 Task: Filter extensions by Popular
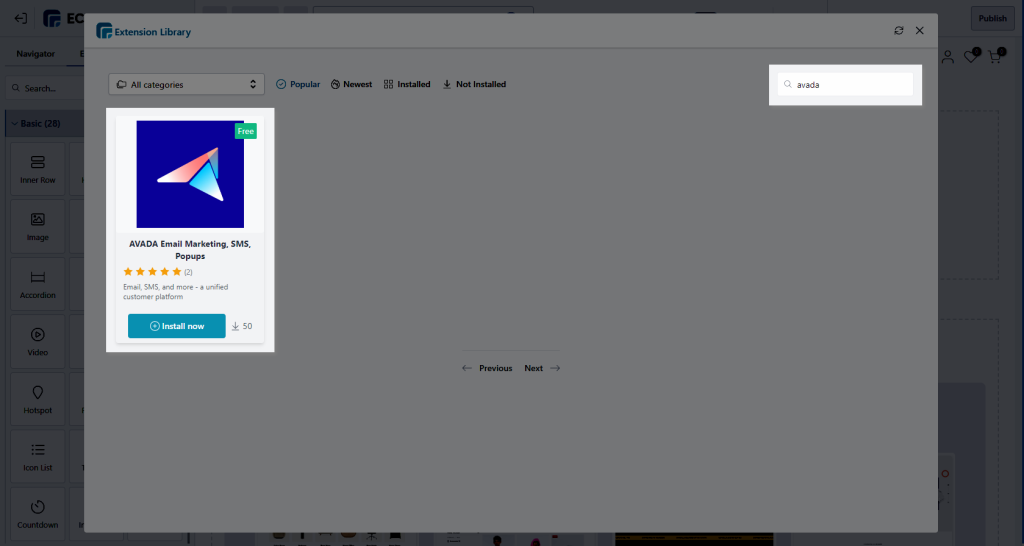(x=298, y=84)
